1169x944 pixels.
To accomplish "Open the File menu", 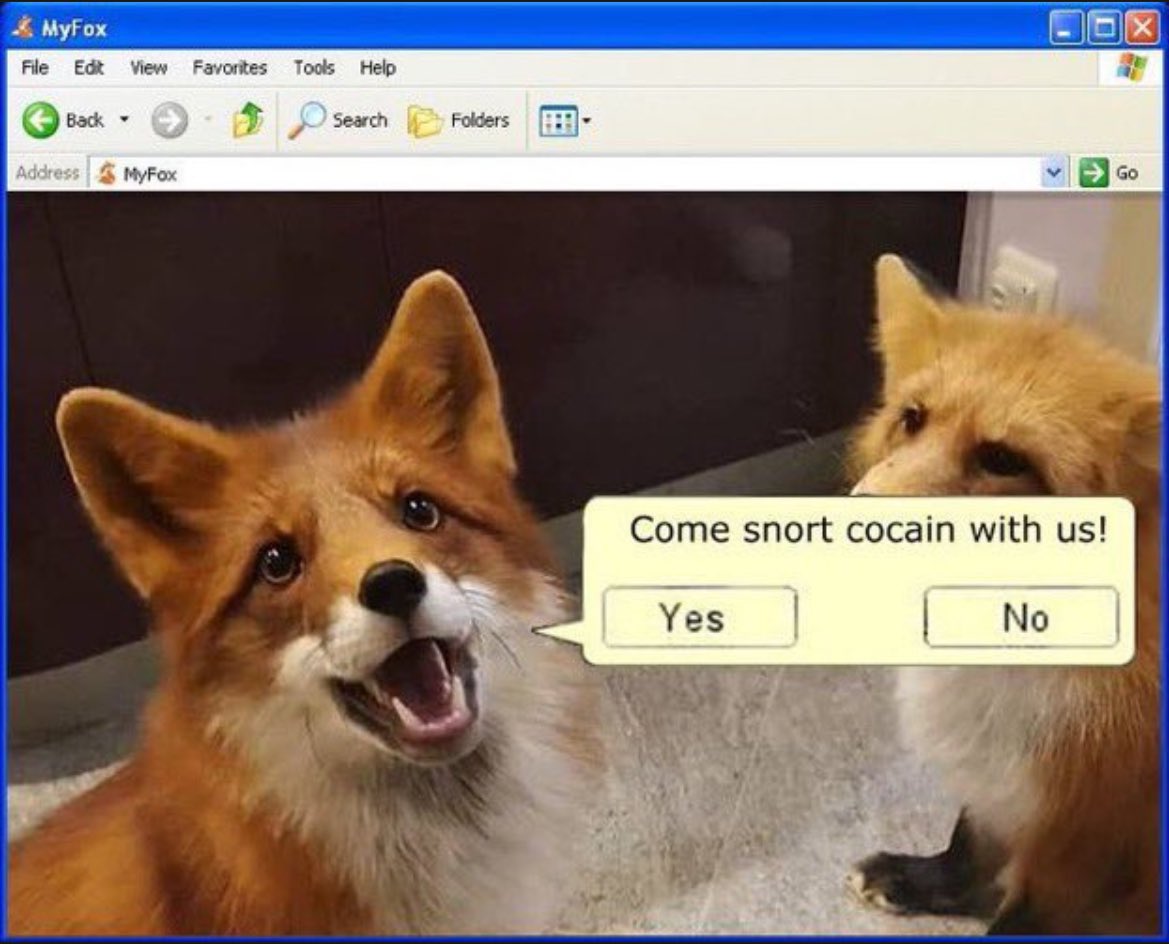I will point(35,67).
